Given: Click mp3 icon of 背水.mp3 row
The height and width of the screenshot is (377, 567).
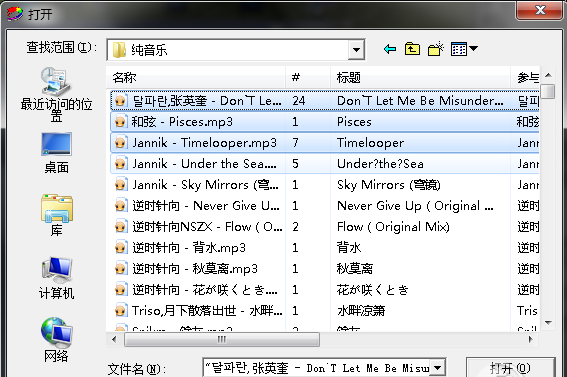Looking at the screenshot, I should point(121,248).
